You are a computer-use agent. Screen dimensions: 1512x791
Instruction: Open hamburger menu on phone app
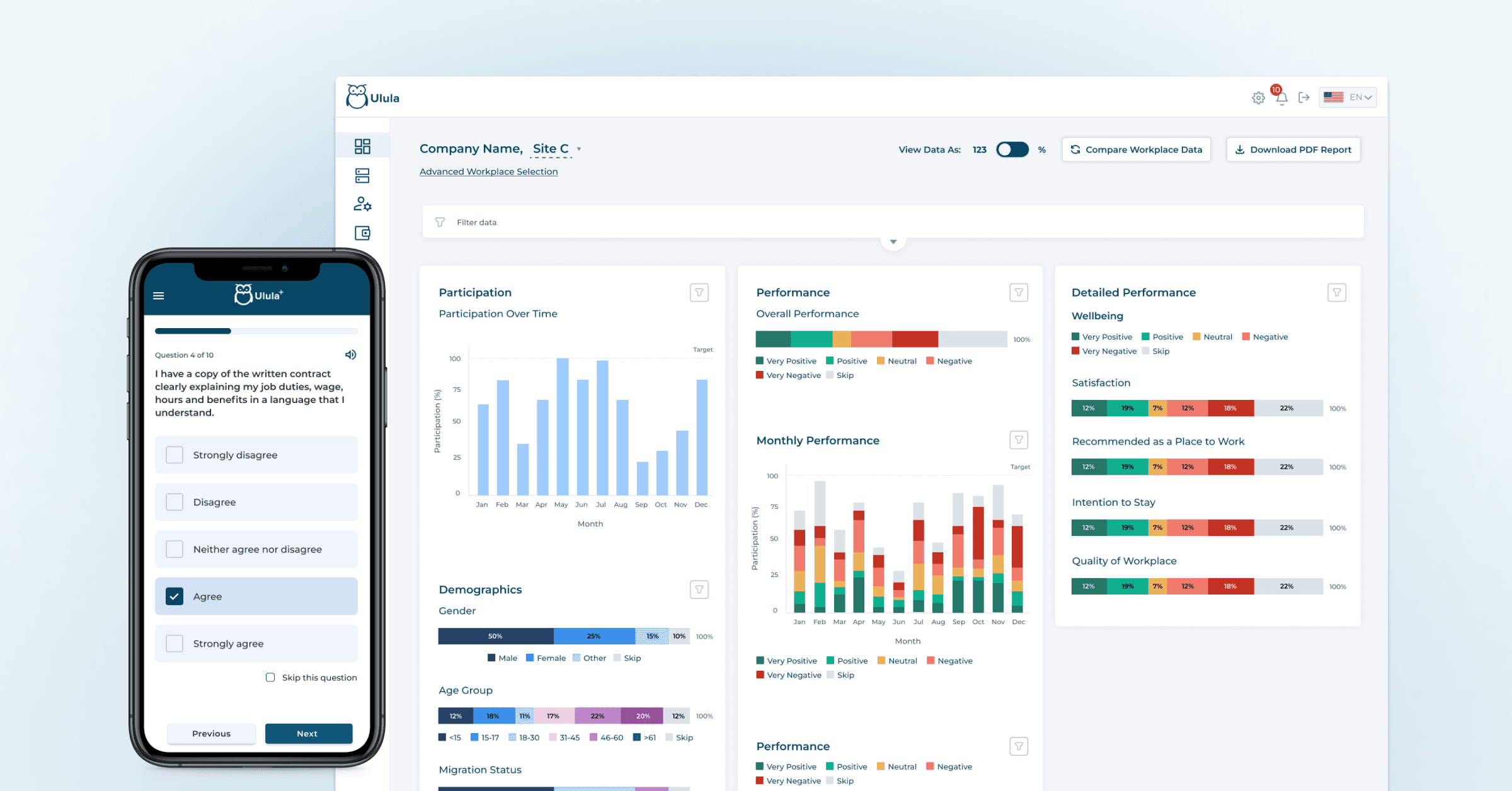pyautogui.click(x=159, y=295)
